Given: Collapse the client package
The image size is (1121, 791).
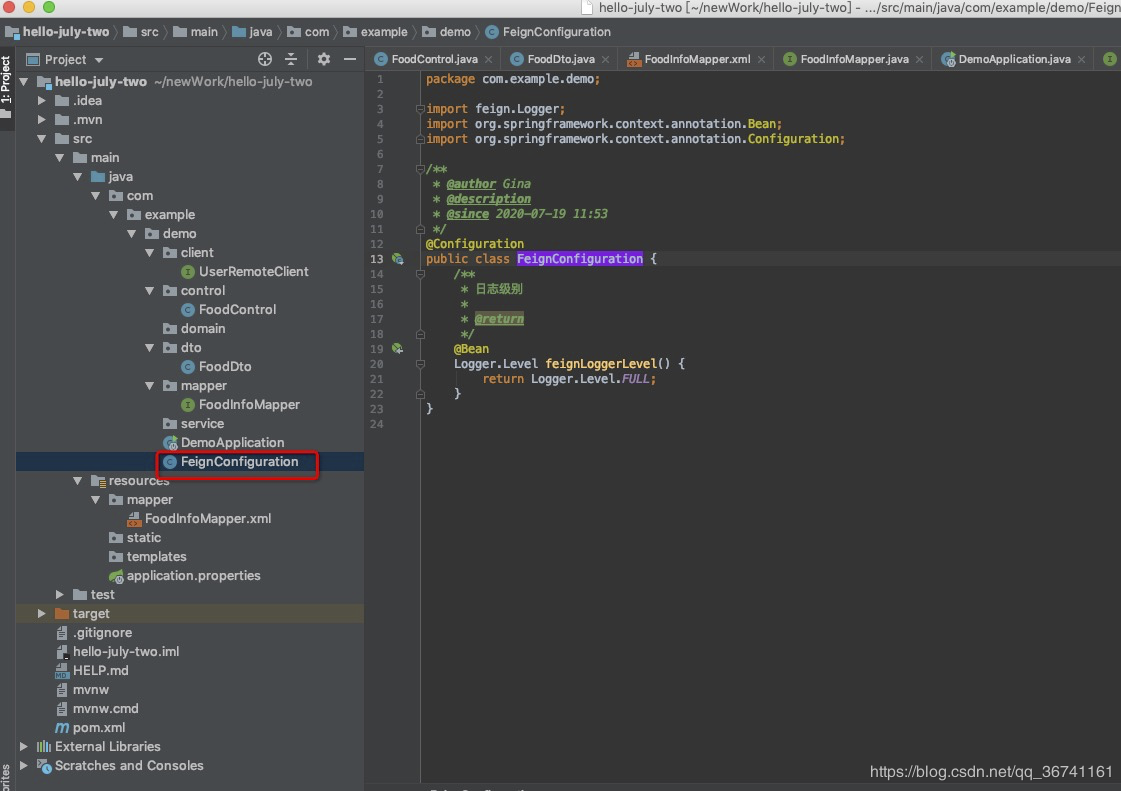Looking at the screenshot, I should coord(149,252).
